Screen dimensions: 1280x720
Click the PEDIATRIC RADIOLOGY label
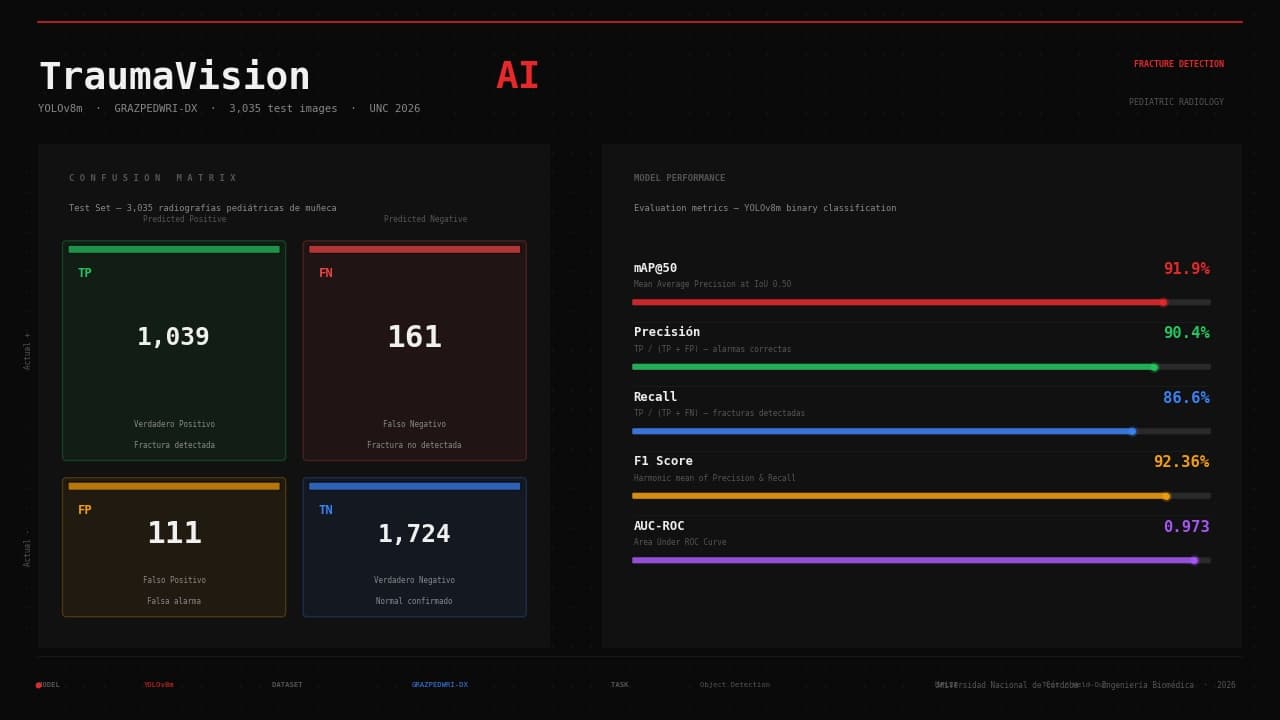pyautogui.click(x=1176, y=102)
